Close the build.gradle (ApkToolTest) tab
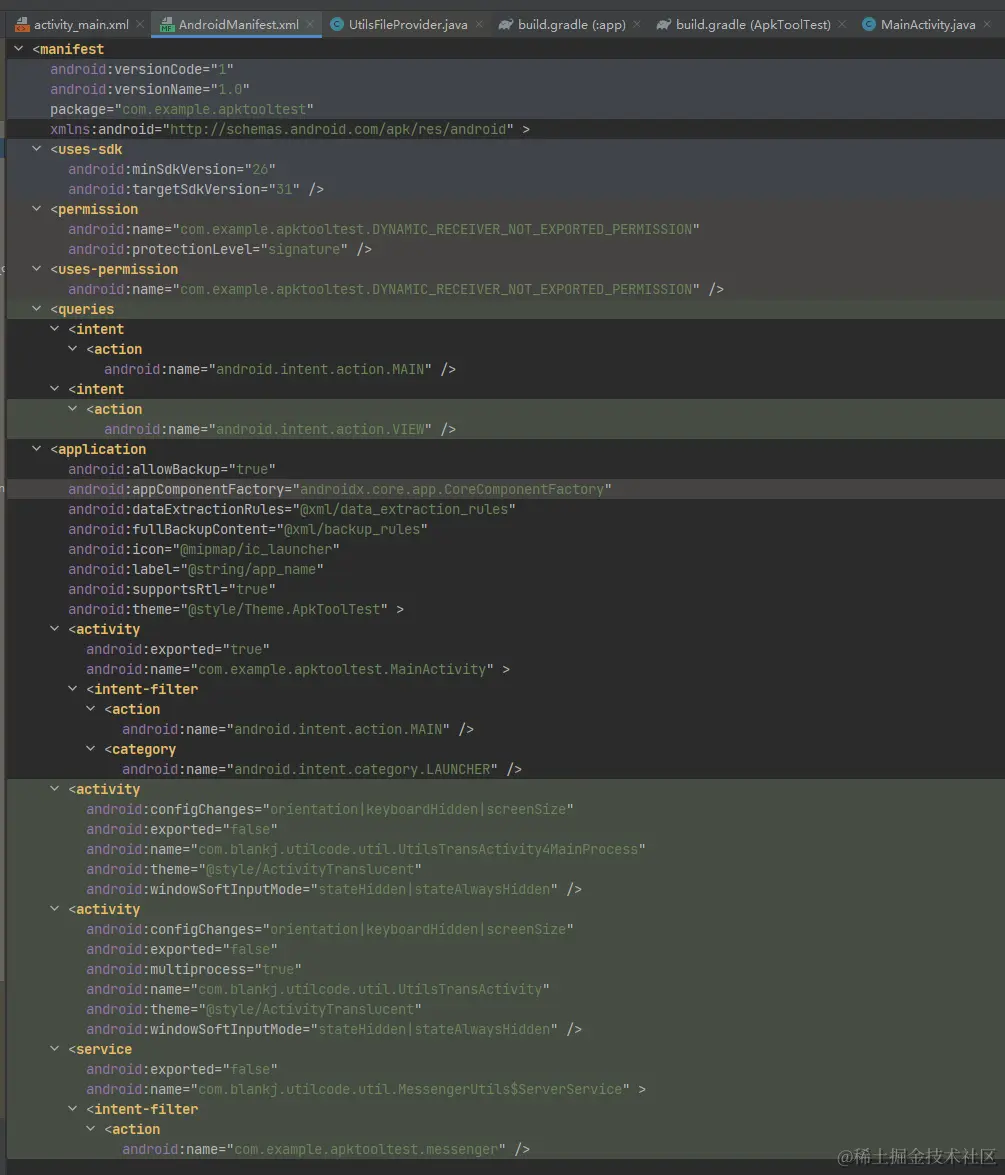This screenshot has width=1005, height=1175. click(842, 25)
